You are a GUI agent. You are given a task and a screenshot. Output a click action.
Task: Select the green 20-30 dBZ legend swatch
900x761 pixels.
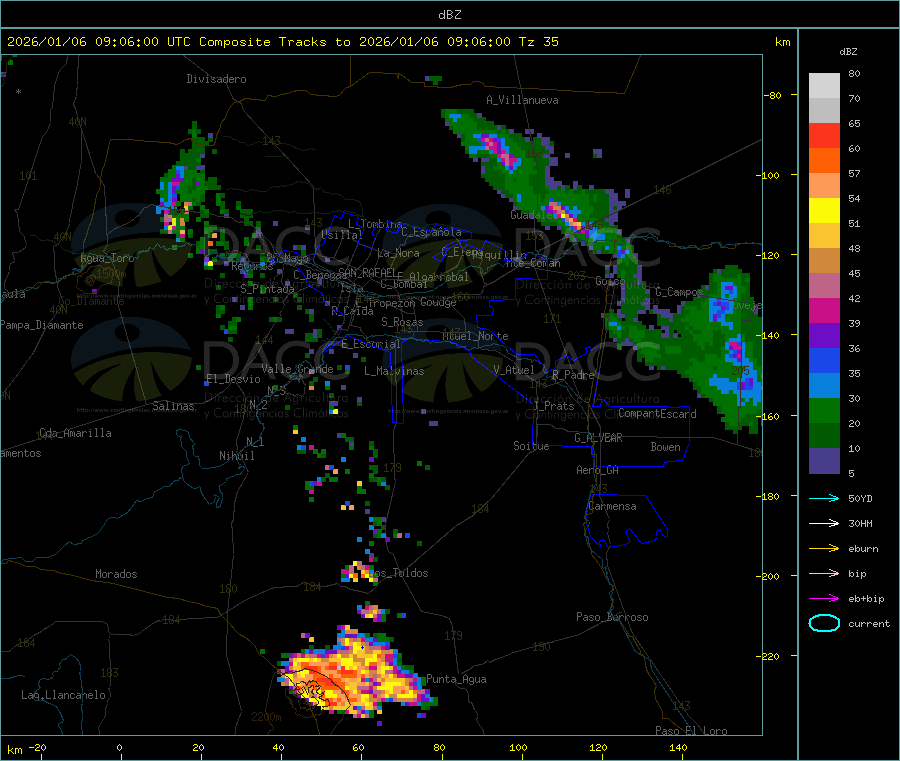(x=824, y=411)
